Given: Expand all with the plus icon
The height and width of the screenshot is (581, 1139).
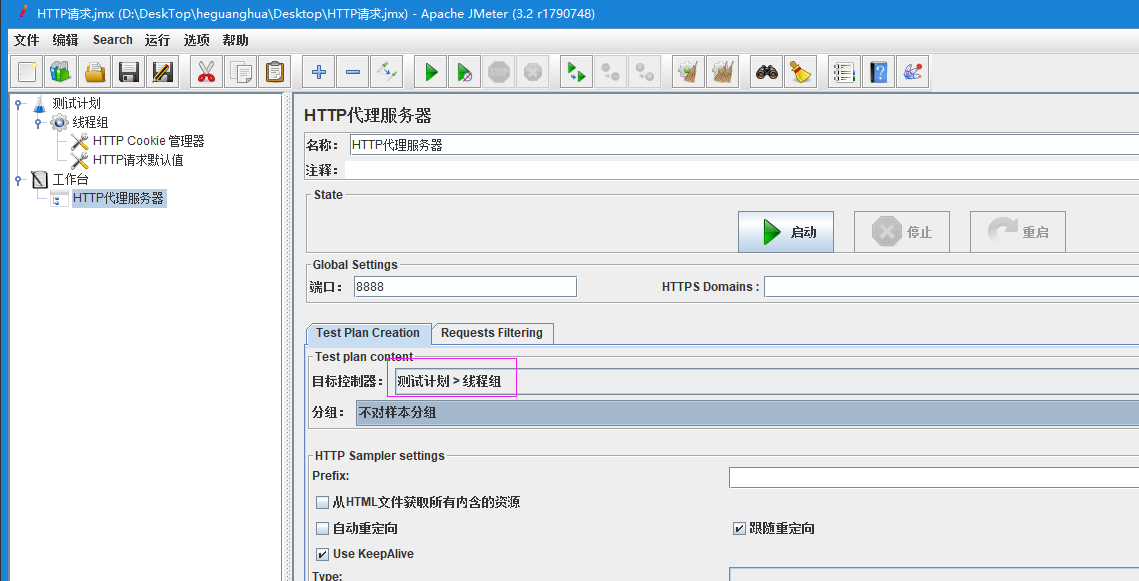Looking at the screenshot, I should pyautogui.click(x=318, y=72).
